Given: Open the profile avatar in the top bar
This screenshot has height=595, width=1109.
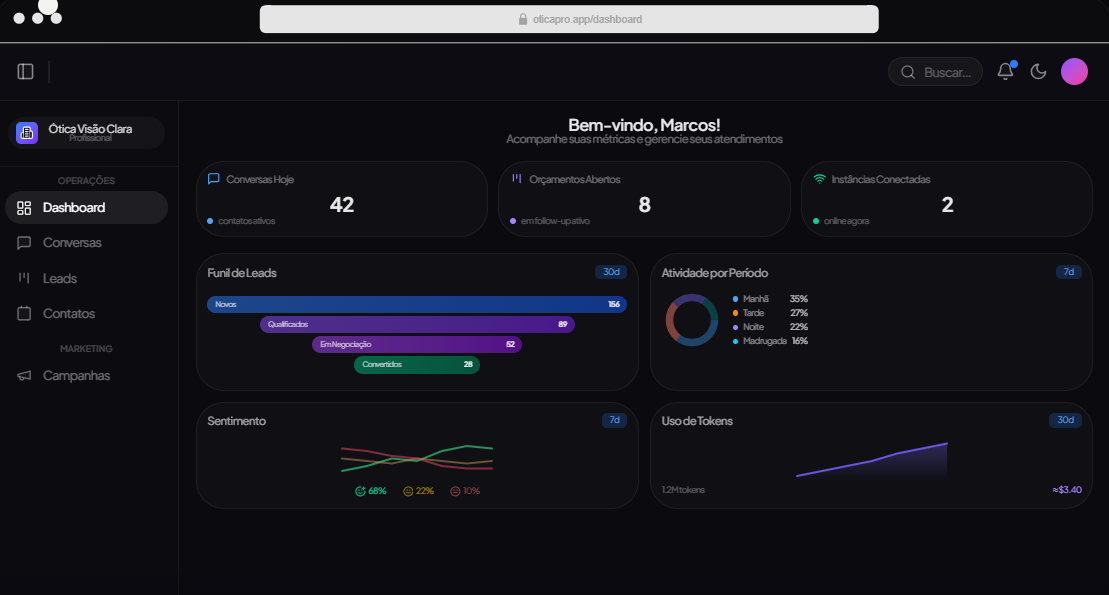Looking at the screenshot, I should (x=1074, y=71).
